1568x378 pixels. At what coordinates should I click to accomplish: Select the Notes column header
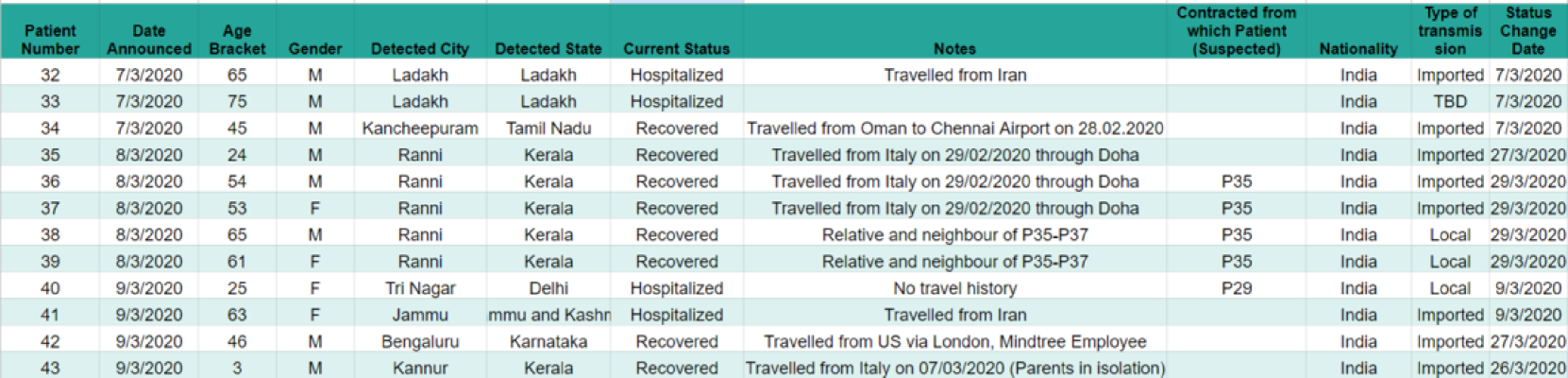click(x=954, y=48)
